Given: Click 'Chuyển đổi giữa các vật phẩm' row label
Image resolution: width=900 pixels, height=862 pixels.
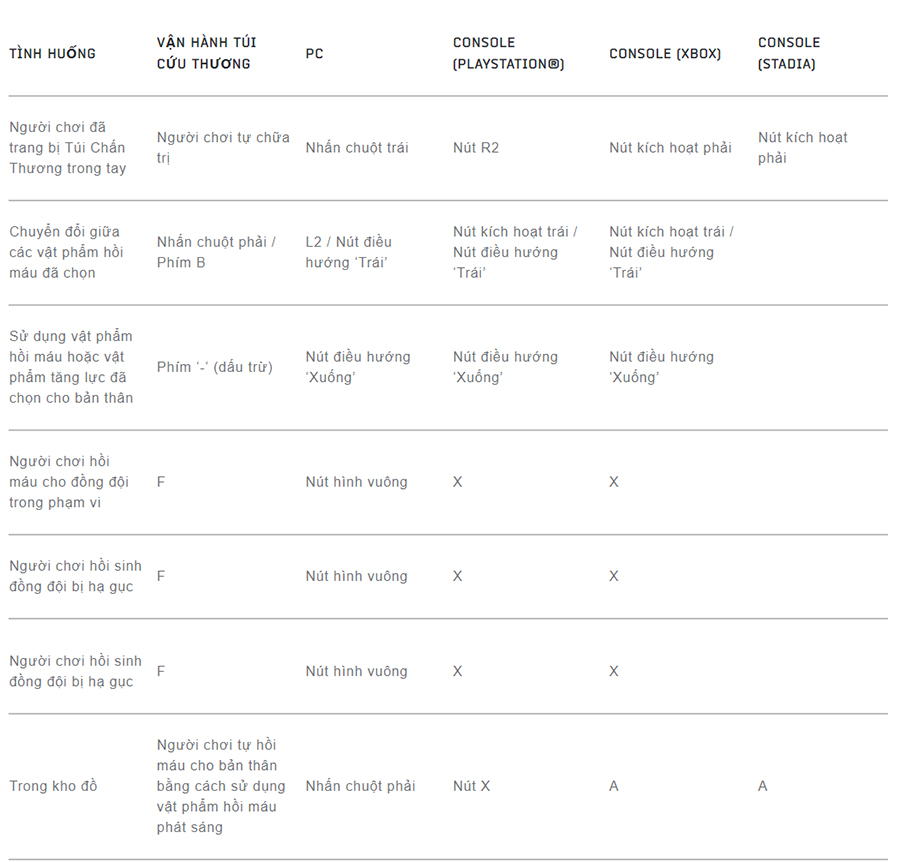Looking at the screenshot, I should [67, 253].
